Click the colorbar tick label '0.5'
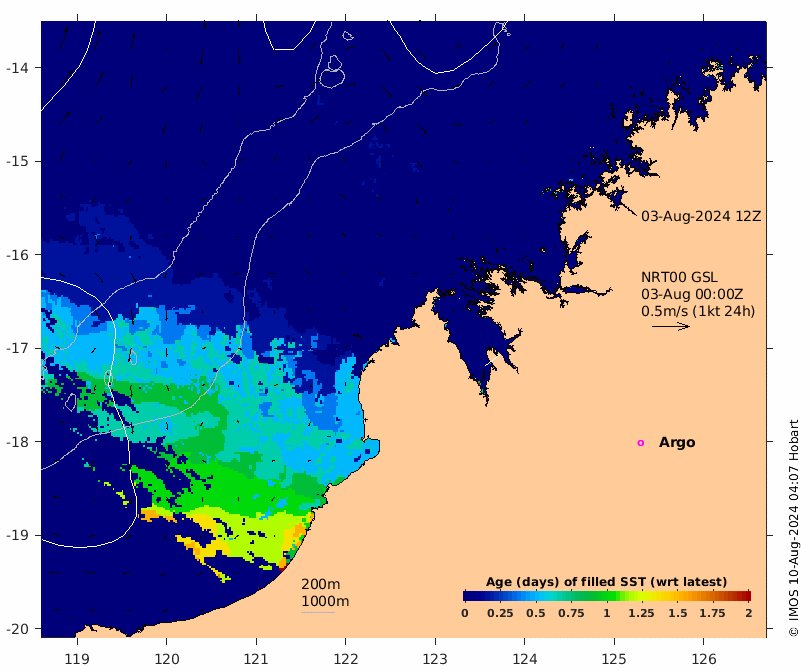Screen dimensions: 810x672 536,613
